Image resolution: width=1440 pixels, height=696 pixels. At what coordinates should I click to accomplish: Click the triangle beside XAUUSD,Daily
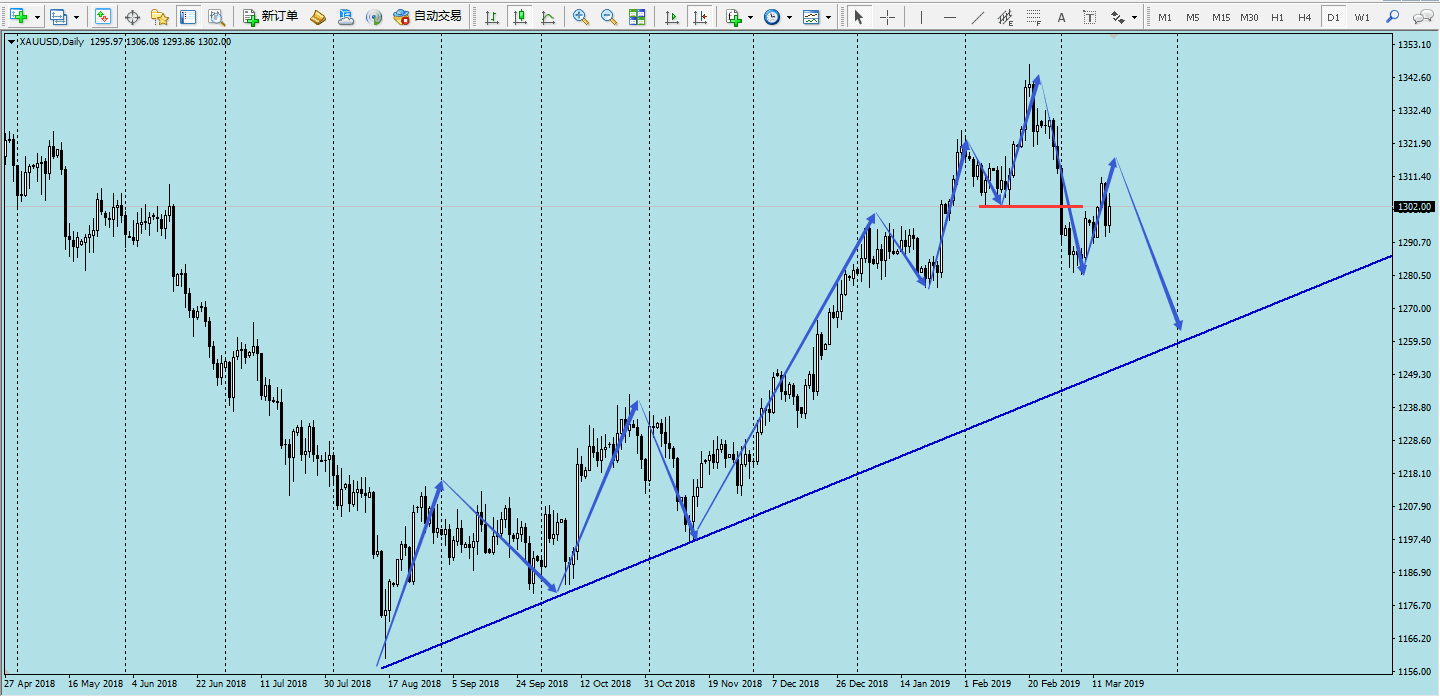pyautogui.click(x=10, y=41)
